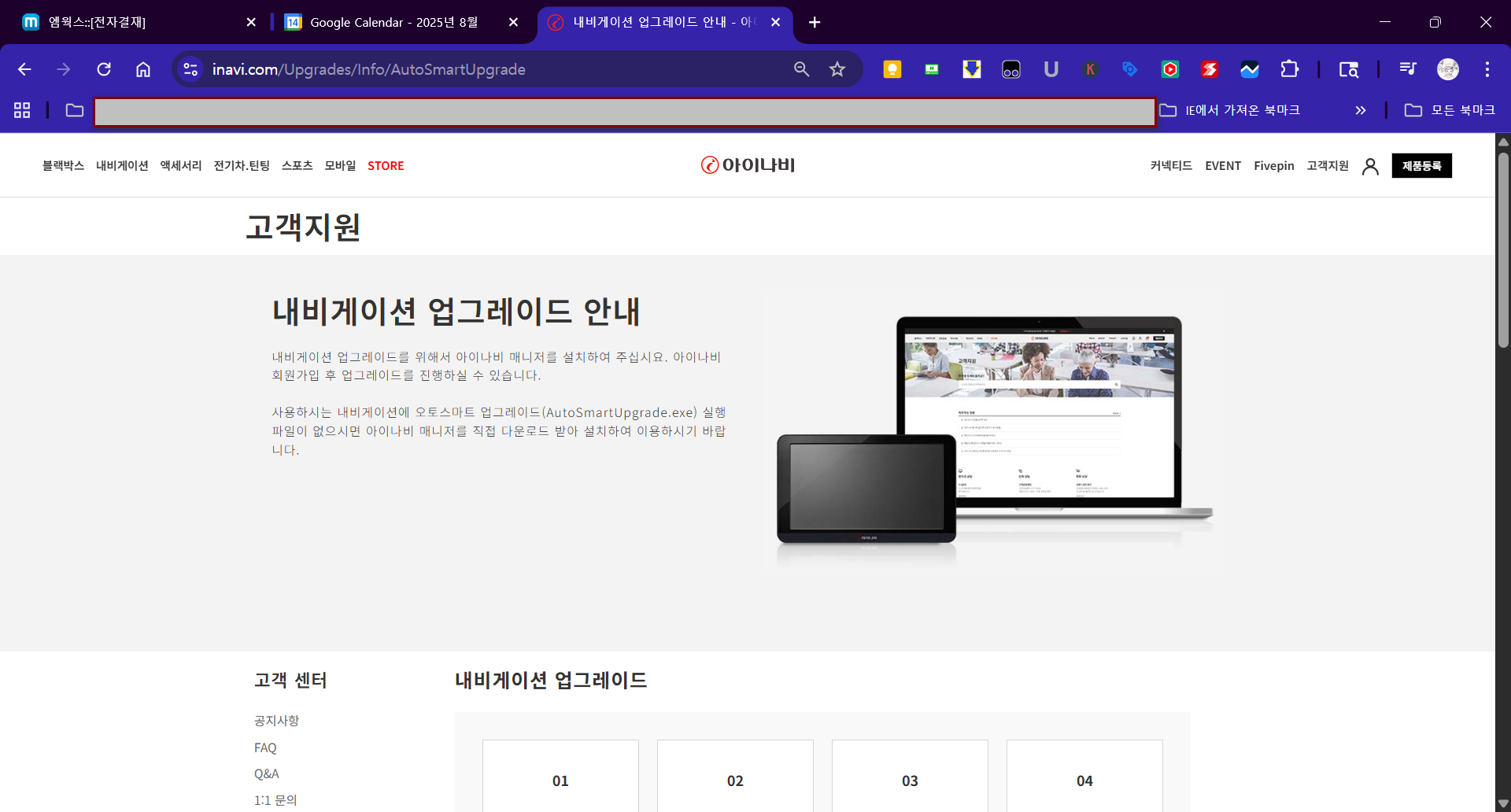
Task: Open 공지사항 in the customer center
Action: point(276,721)
